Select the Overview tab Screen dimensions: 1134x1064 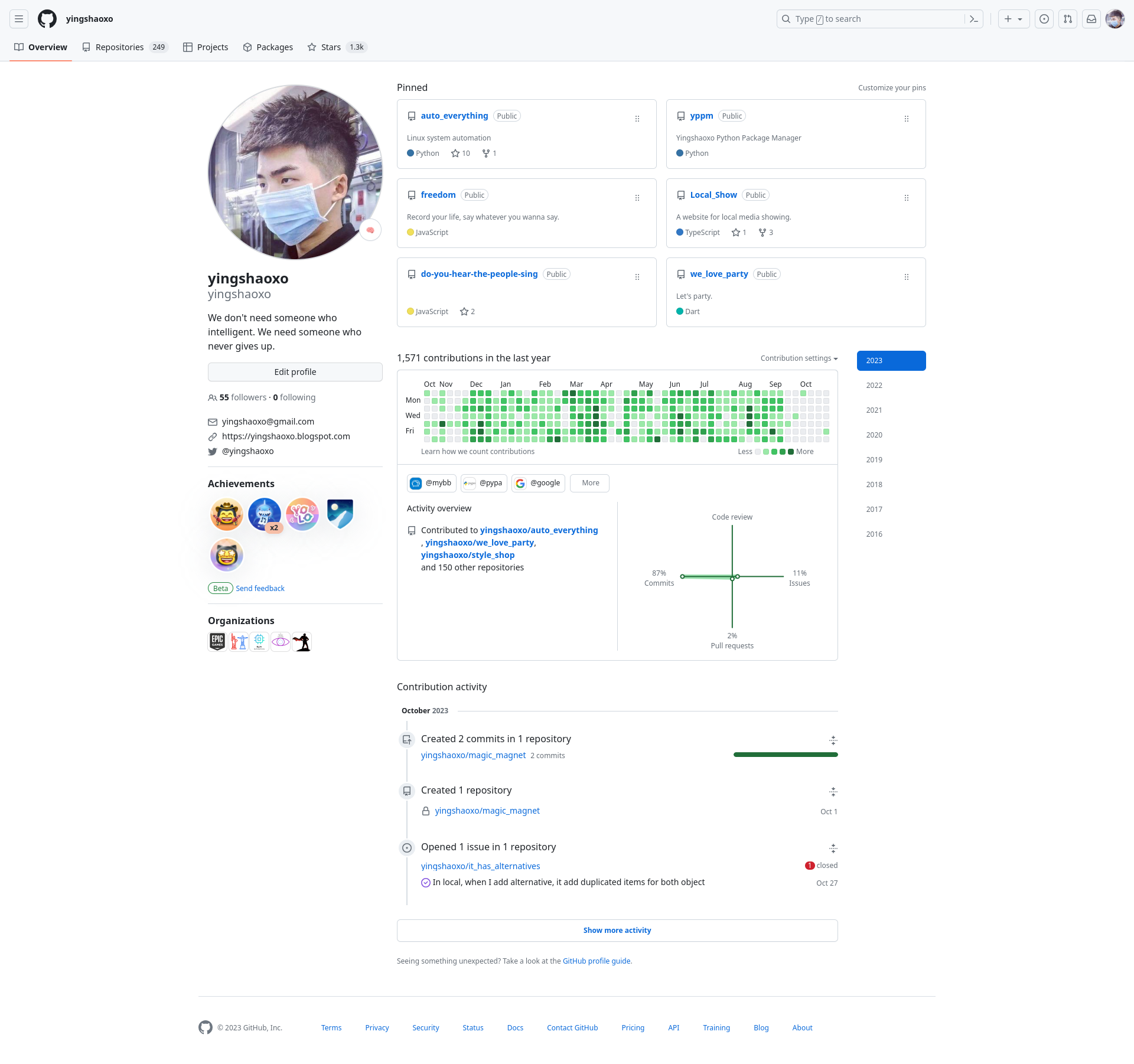[47, 47]
